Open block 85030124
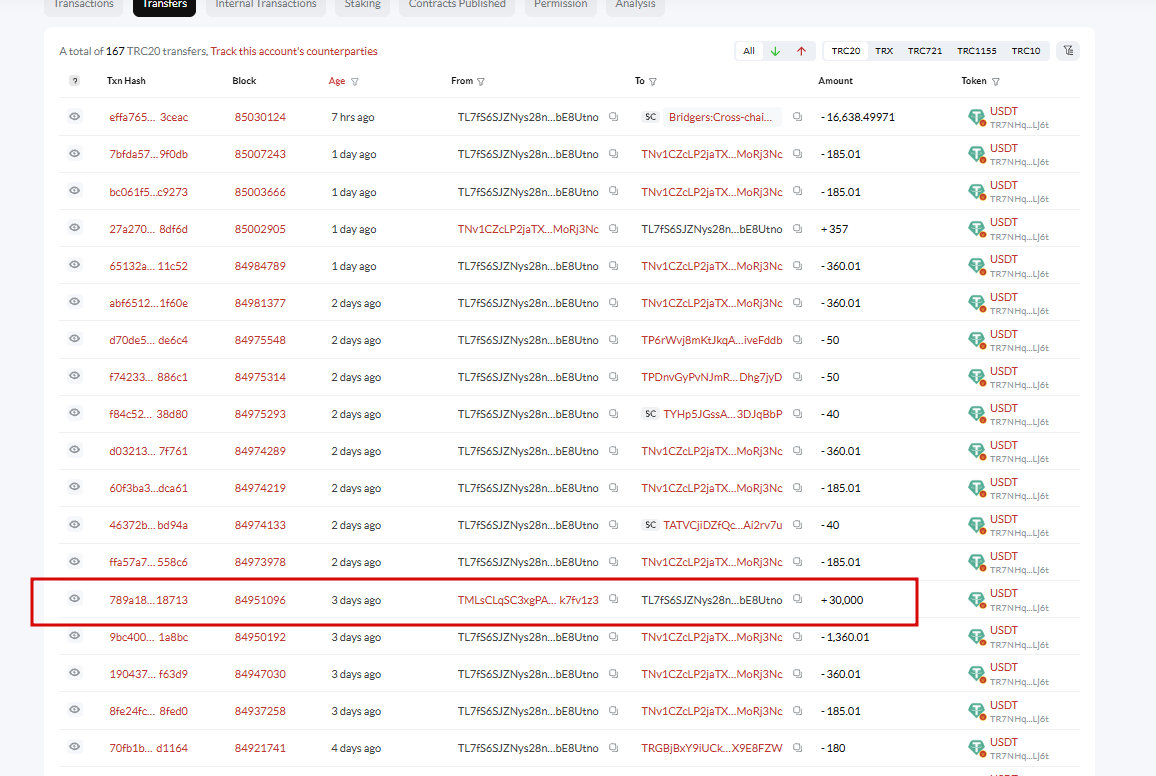The width and height of the screenshot is (1156, 776). click(260, 117)
